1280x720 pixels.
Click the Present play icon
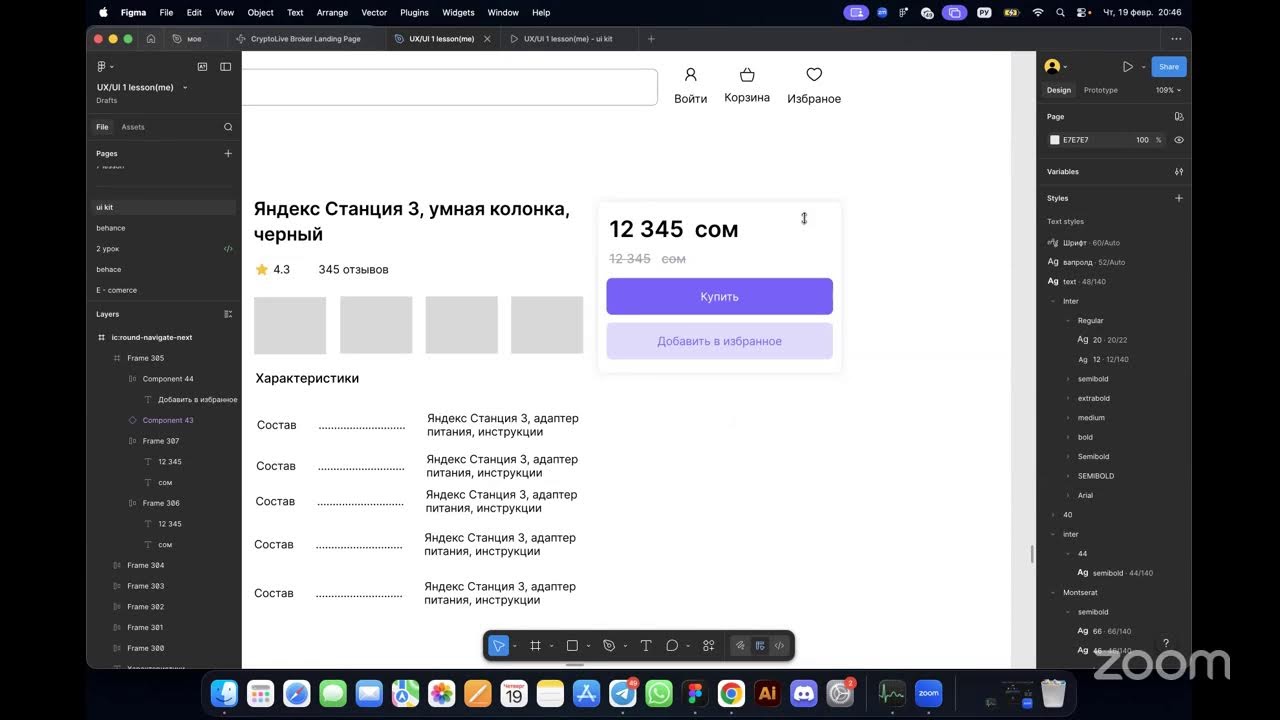pos(1127,66)
